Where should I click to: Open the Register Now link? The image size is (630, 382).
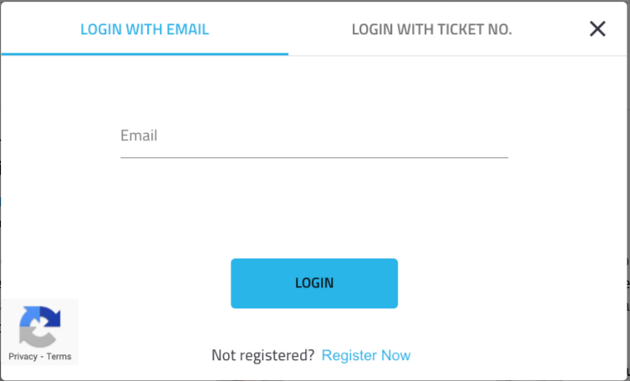click(366, 355)
